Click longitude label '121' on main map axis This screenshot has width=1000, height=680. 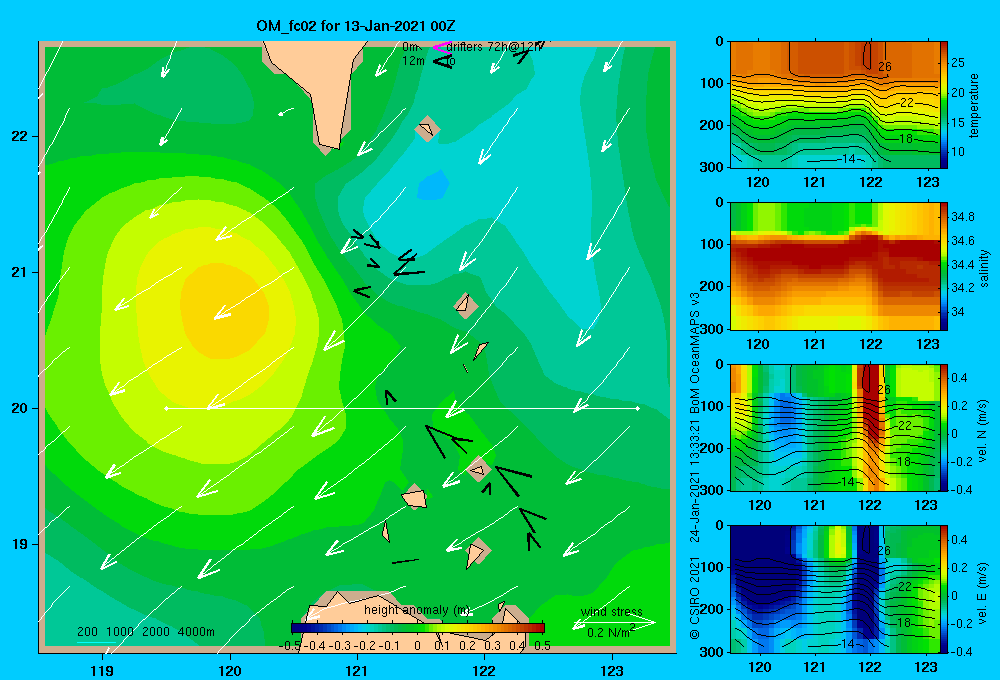click(x=357, y=670)
